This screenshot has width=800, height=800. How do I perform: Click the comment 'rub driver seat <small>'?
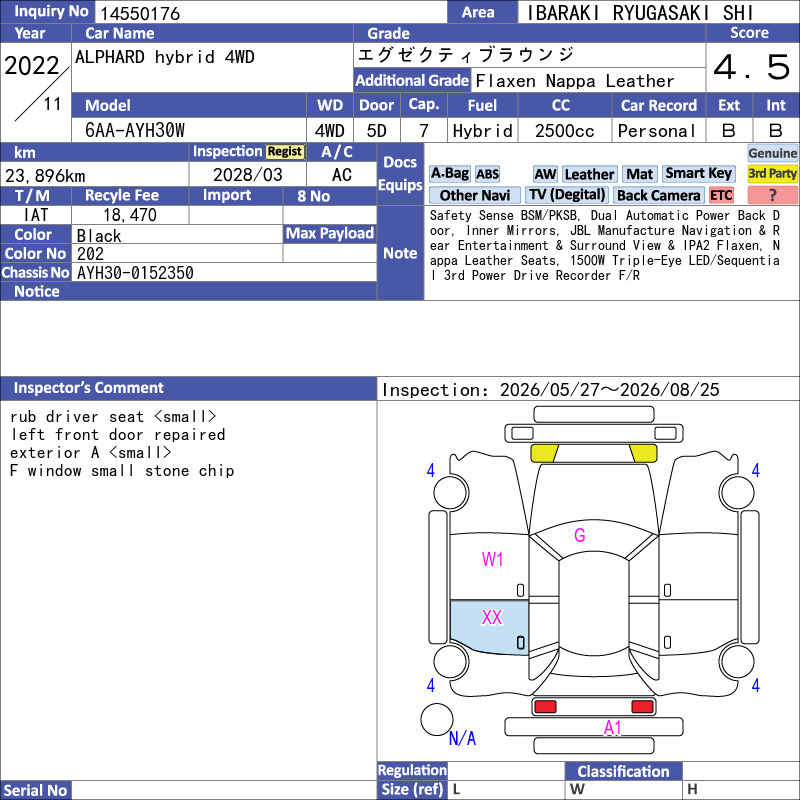(x=113, y=417)
